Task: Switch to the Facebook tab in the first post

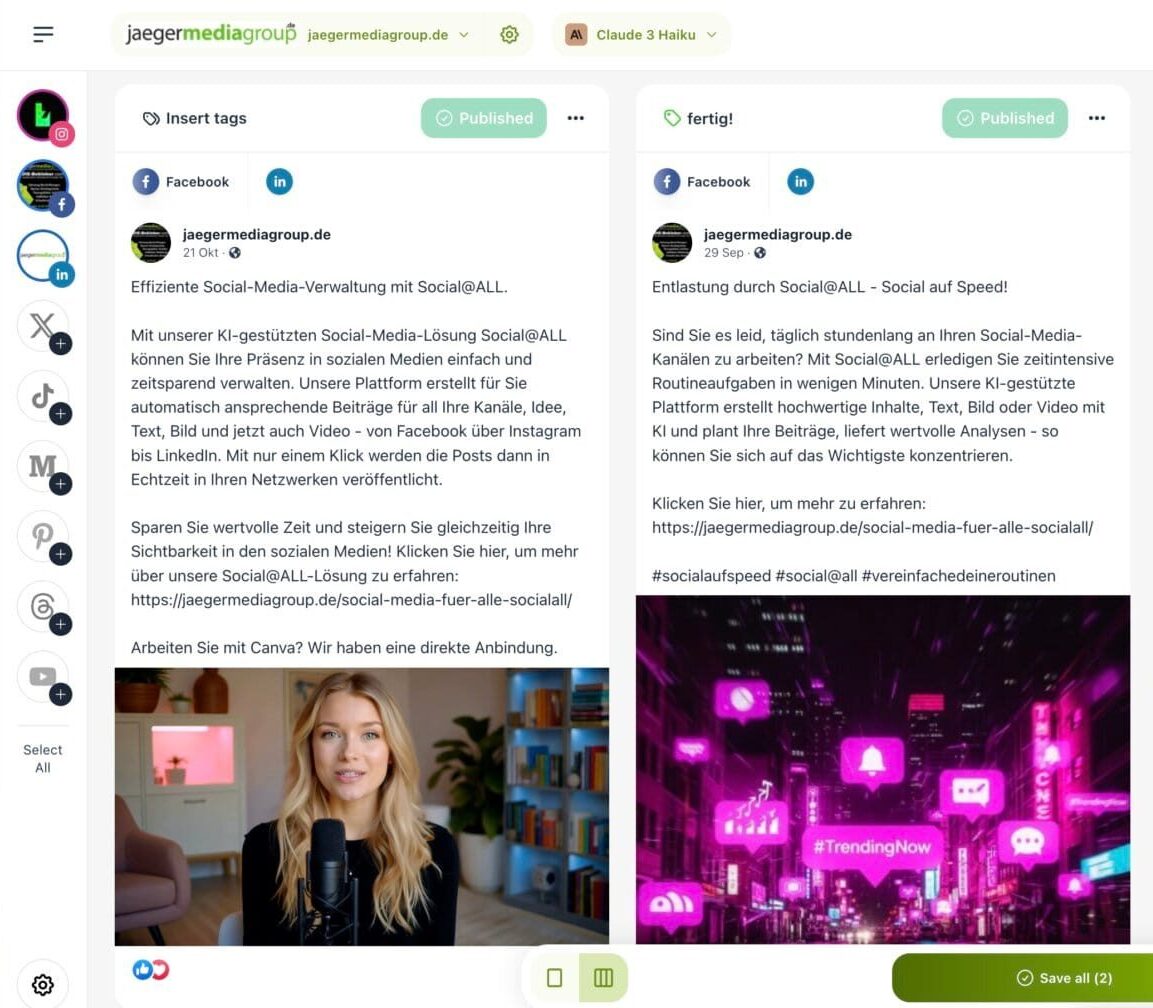Action: click(x=181, y=182)
